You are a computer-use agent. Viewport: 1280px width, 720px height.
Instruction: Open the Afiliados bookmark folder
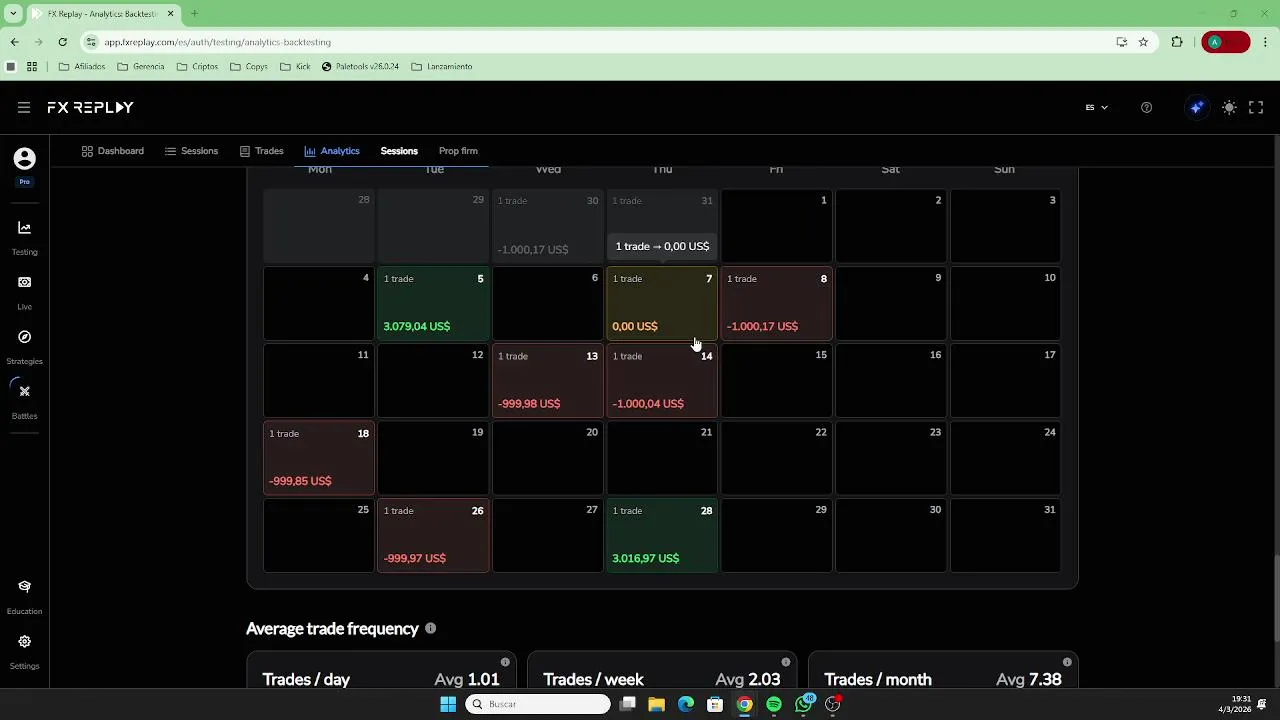click(82, 67)
